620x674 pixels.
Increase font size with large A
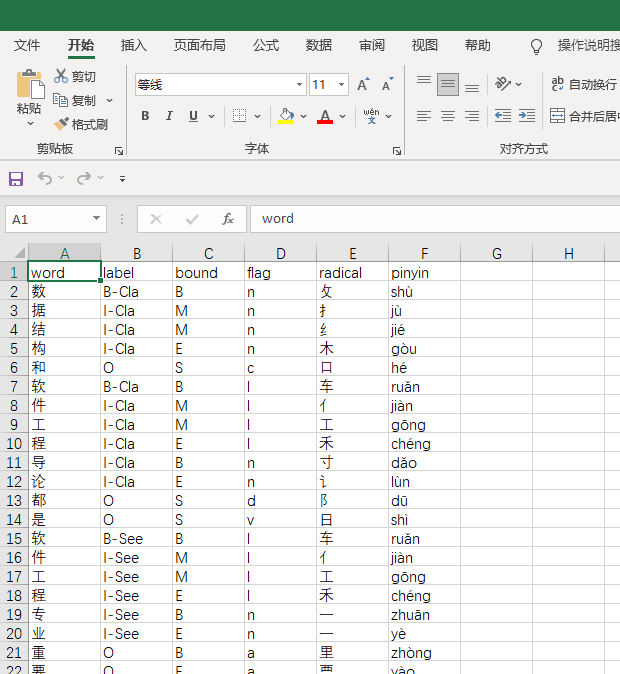click(363, 85)
